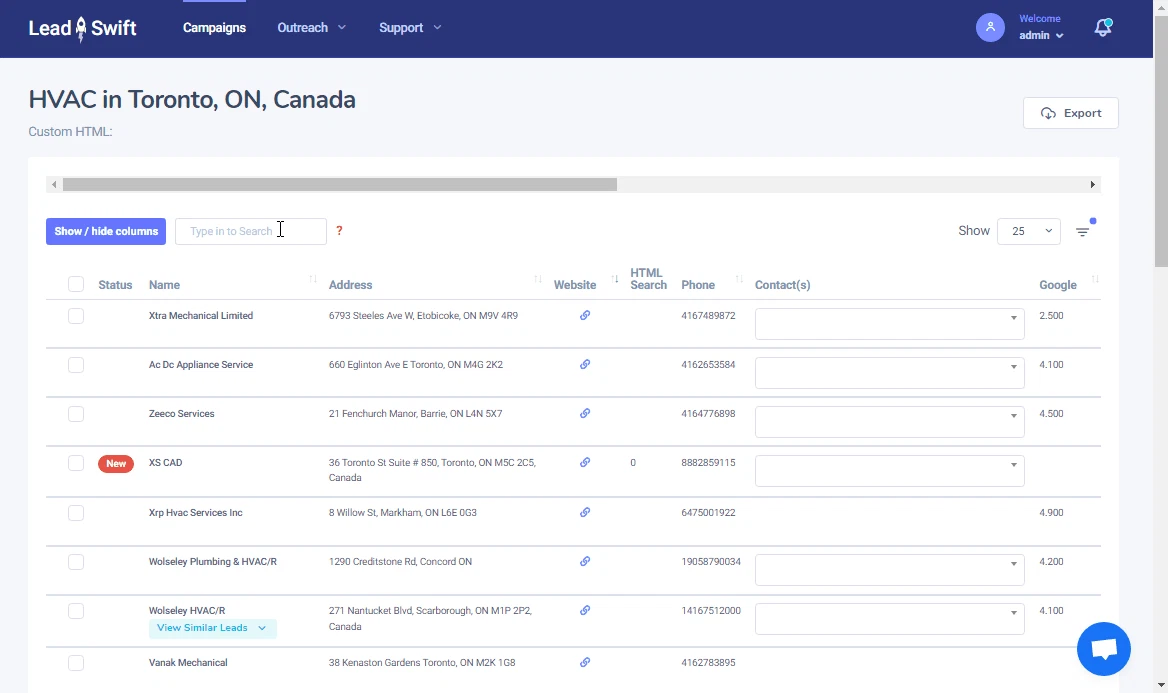
Task: Select the checkbox for Ac Dc Appliance Service
Action: tap(76, 365)
